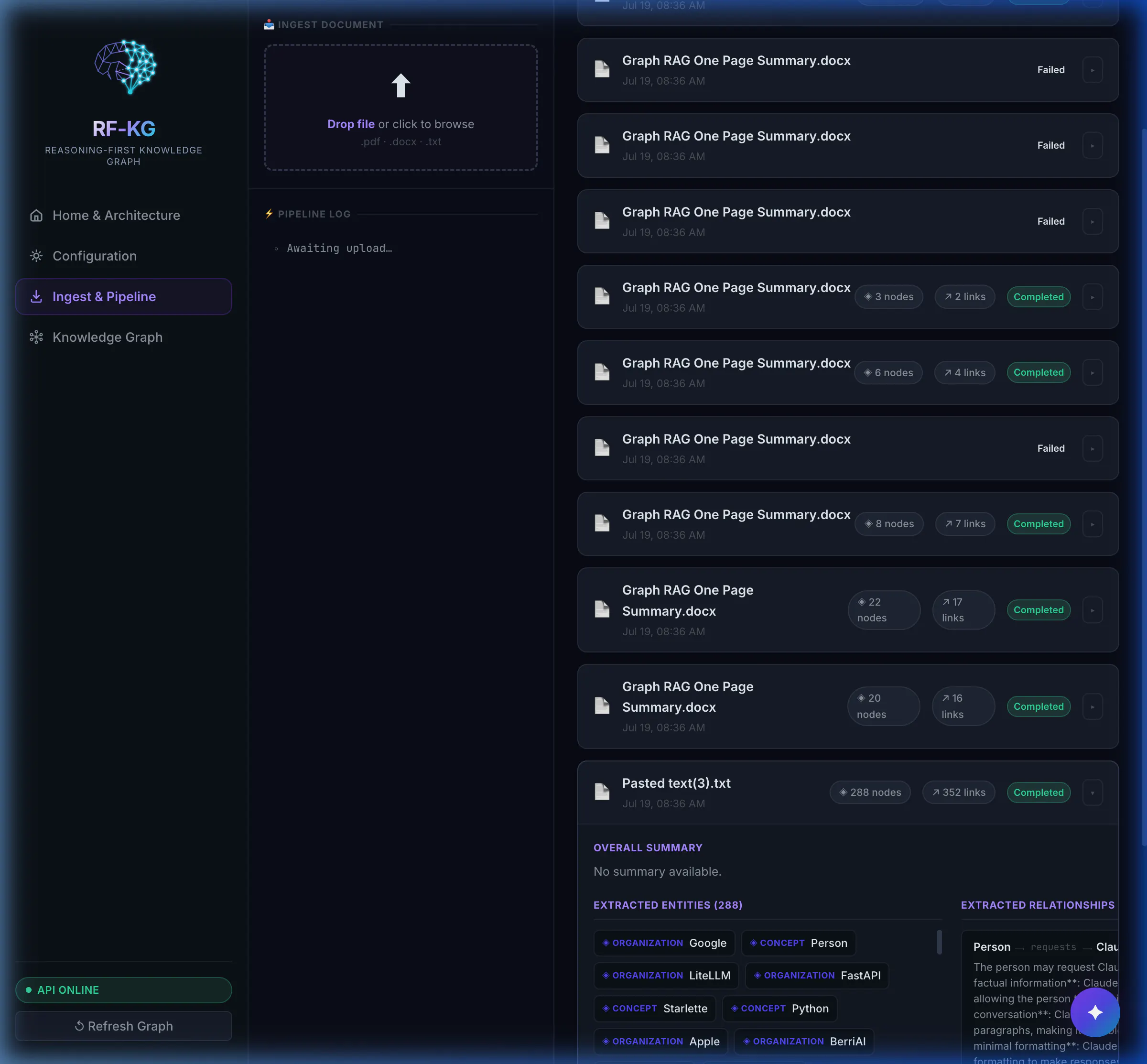
Task: Click the file icon beside Pasted text(3).txt
Action: 602,792
